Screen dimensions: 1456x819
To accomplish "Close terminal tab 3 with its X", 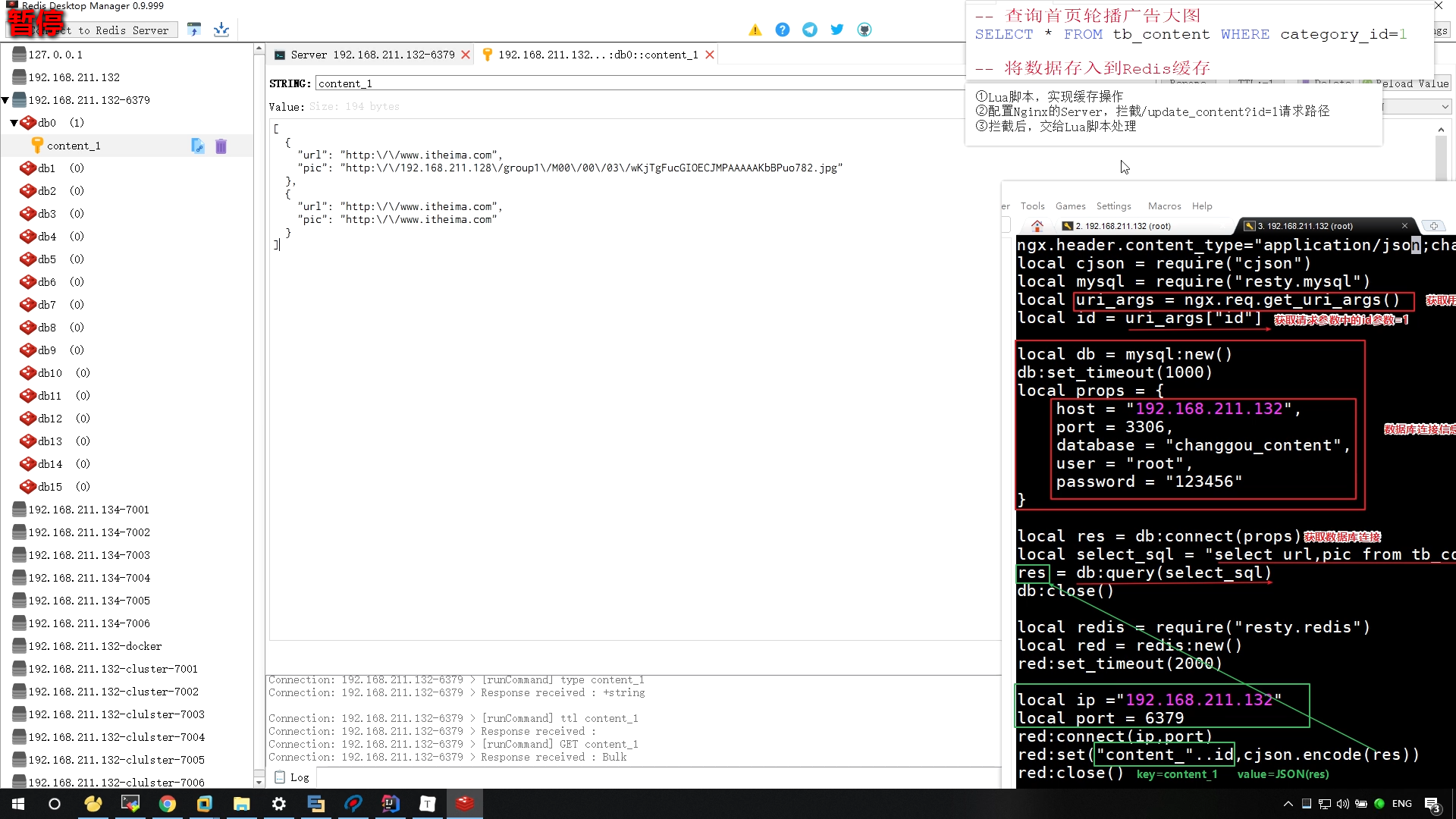I will (1404, 226).
